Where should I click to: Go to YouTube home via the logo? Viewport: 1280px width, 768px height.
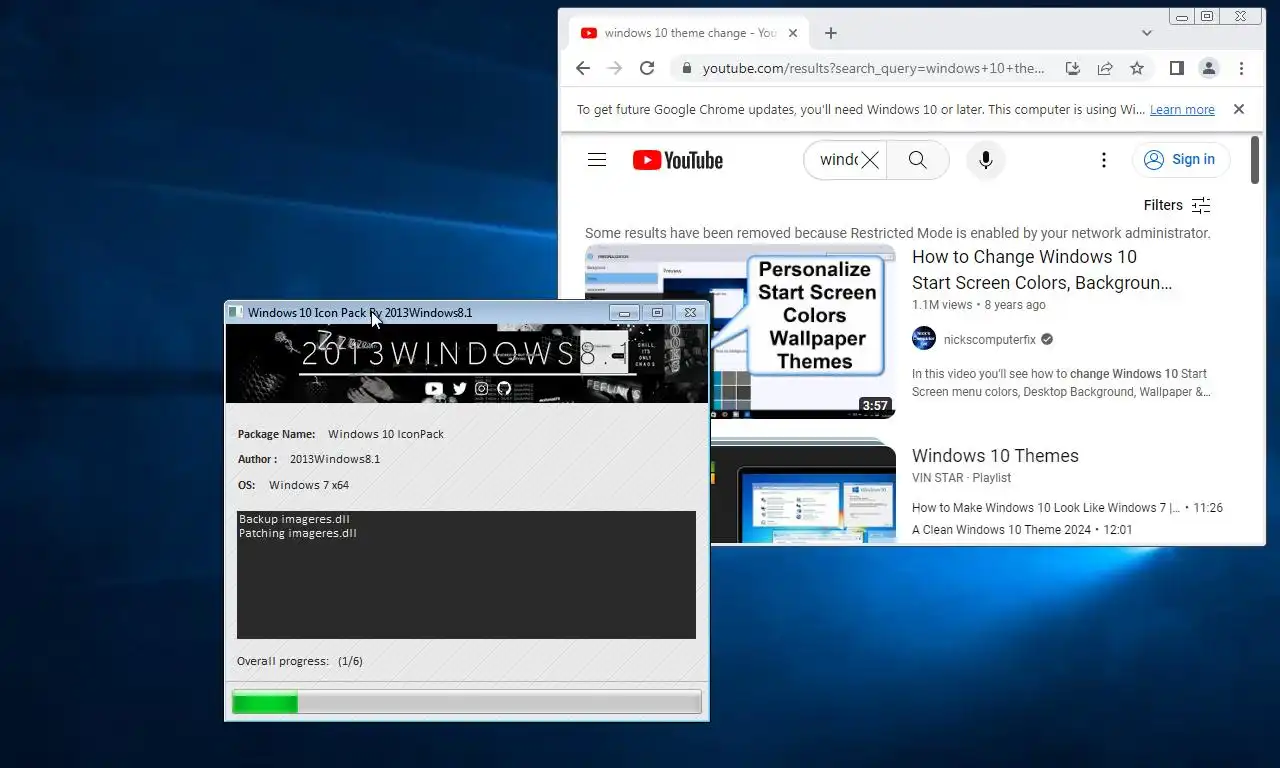pyautogui.click(x=677, y=160)
